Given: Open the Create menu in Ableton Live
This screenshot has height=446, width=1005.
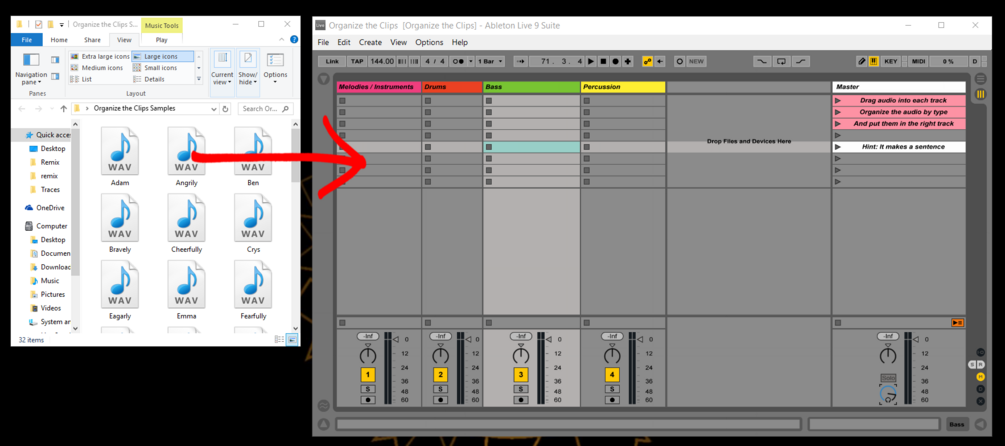Looking at the screenshot, I should coord(370,42).
